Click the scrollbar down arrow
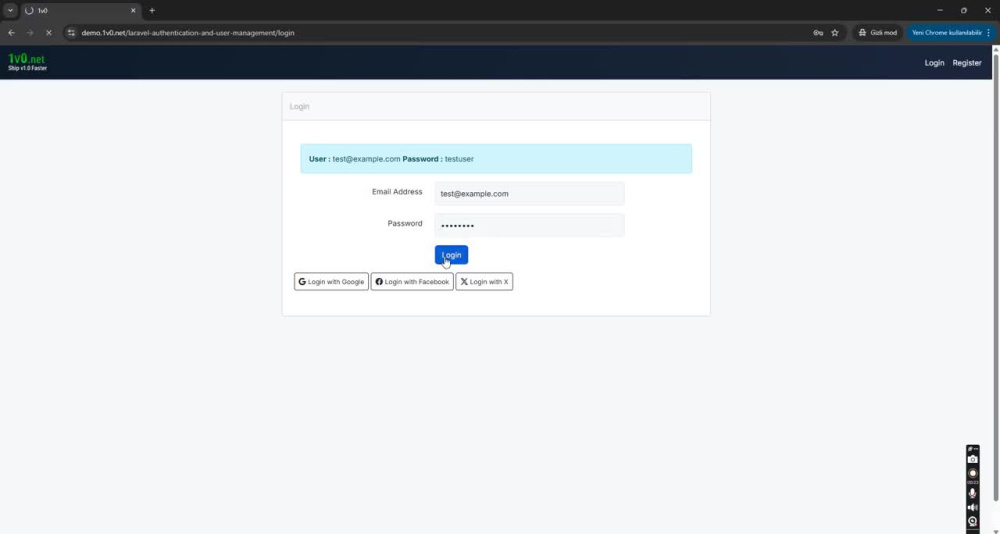The width and height of the screenshot is (1000, 534). 996,530
